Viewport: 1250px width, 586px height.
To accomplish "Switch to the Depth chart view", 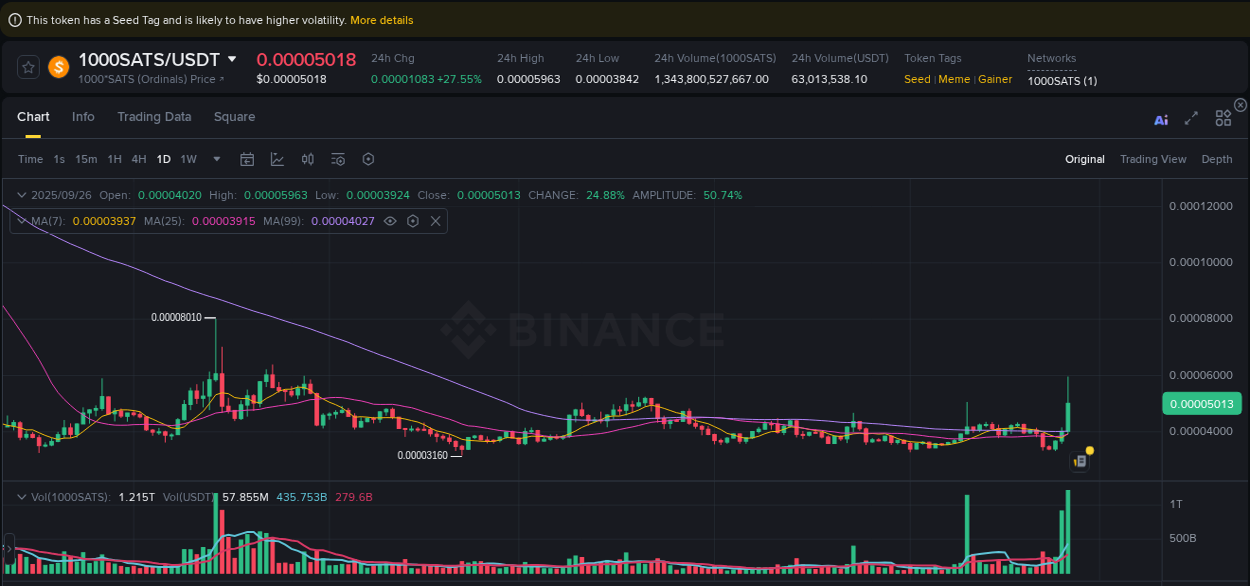I will point(1217,159).
